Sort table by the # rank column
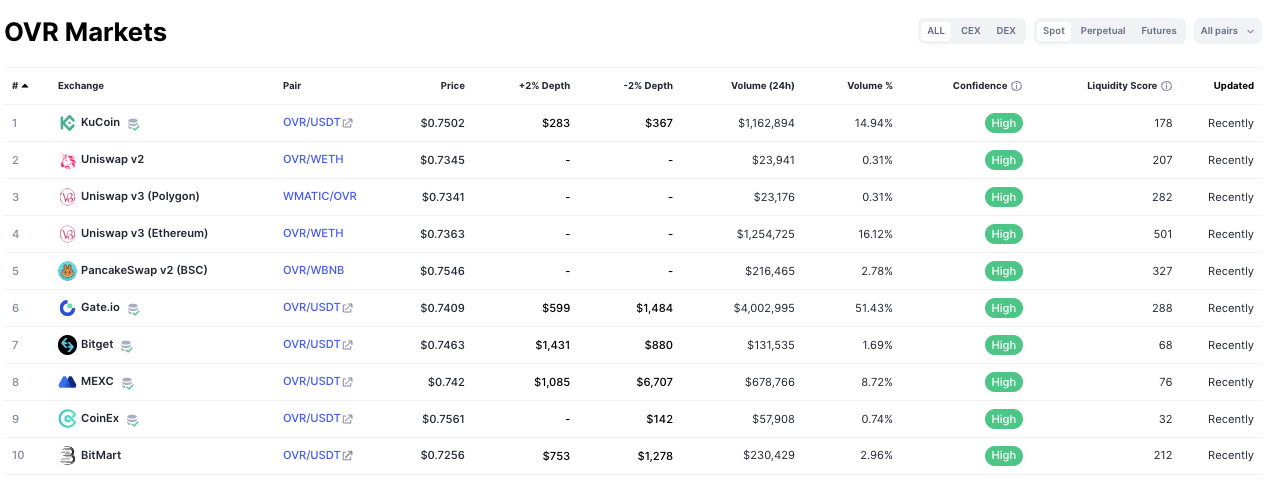The height and width of the screenshot is (480, 1268). [x=20, y=86]
